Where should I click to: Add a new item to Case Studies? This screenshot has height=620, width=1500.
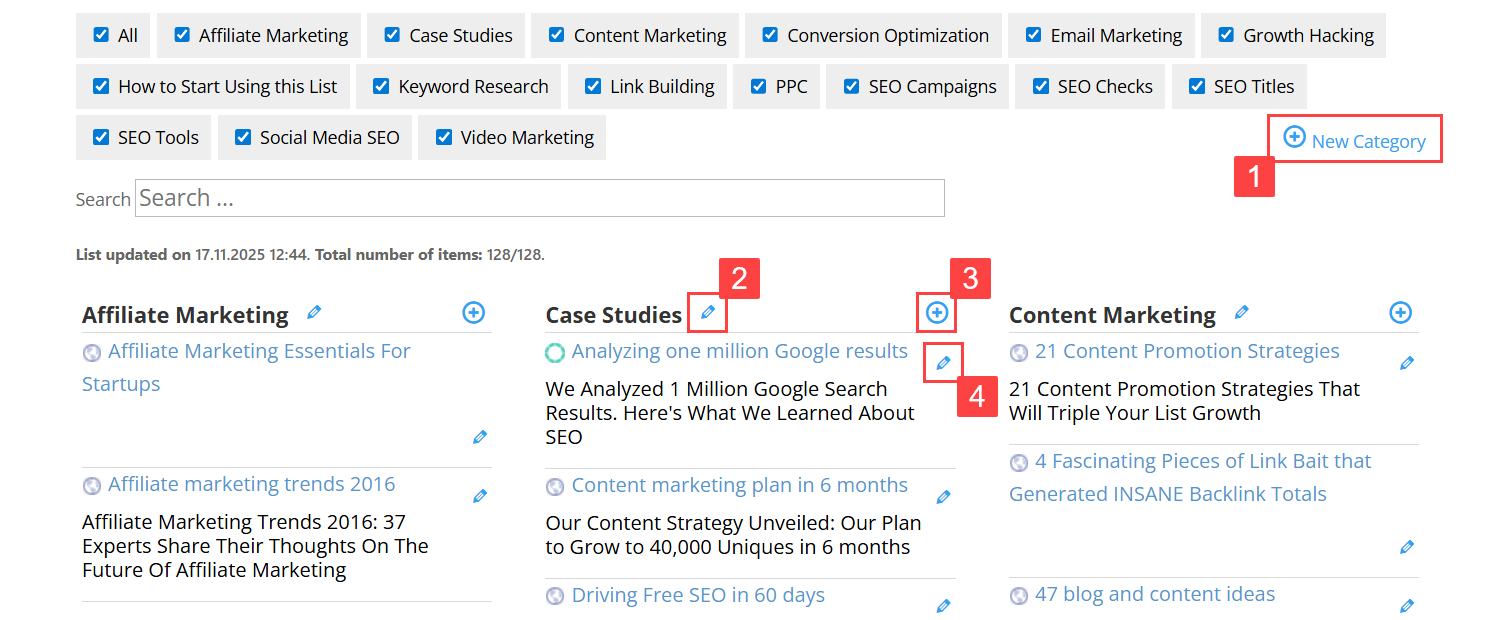click(x=937, y=312)
